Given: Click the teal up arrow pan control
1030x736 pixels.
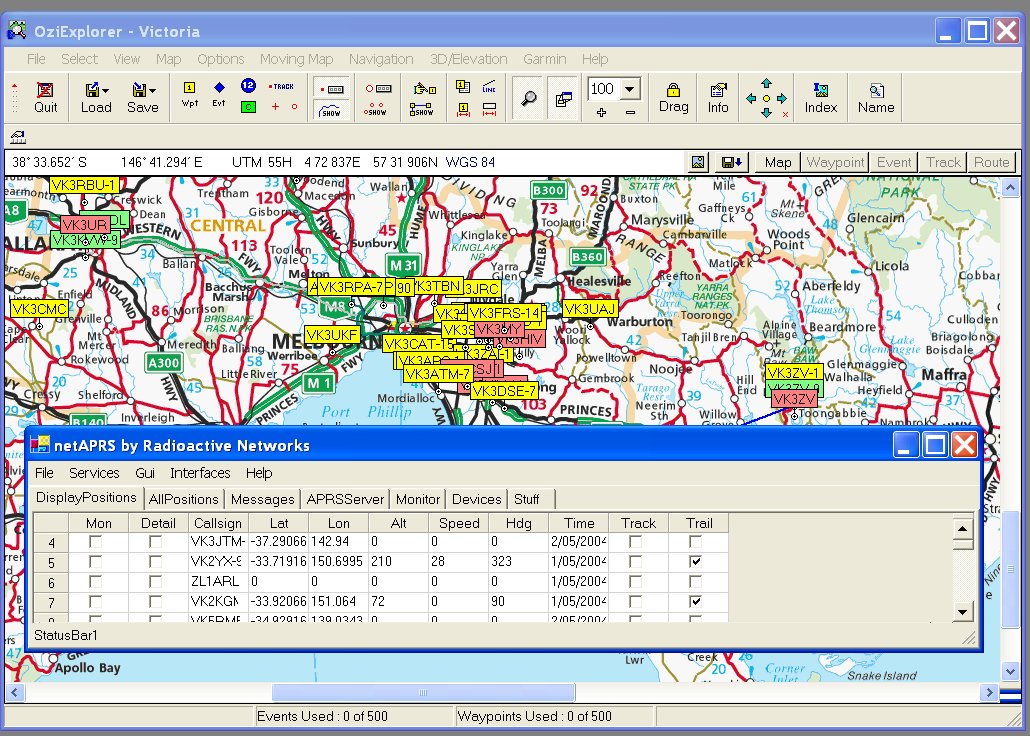Looking at the screenshot, I should [x=767, y=83].
